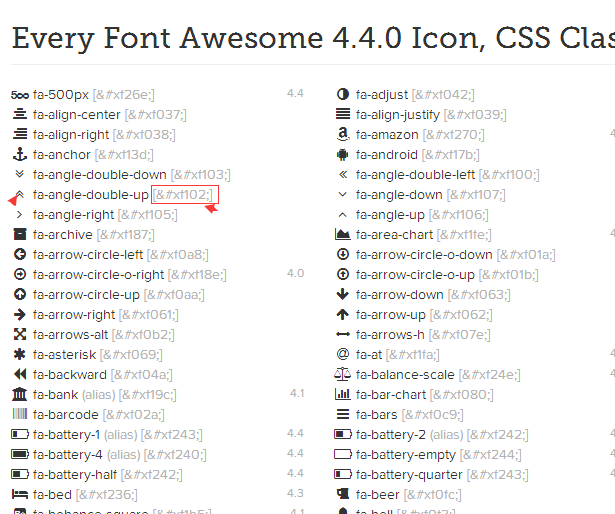The image size is (615, 514).
Task: Click the fa-arrow-circle-o-right icon
Action: click(x=20, y=274)
